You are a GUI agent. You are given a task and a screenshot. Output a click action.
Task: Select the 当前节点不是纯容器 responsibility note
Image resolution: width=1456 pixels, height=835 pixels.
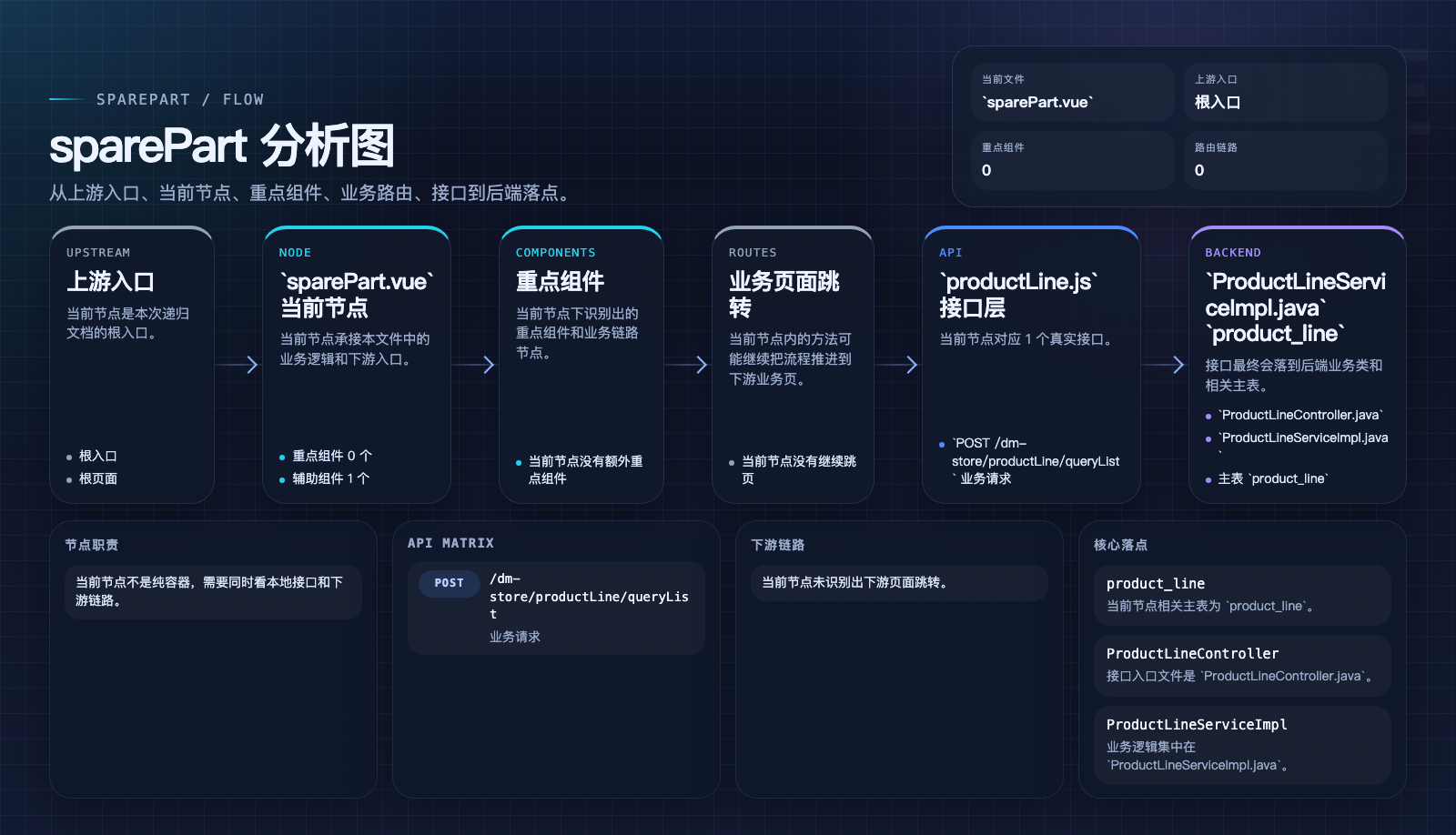(x=214, y=591)
